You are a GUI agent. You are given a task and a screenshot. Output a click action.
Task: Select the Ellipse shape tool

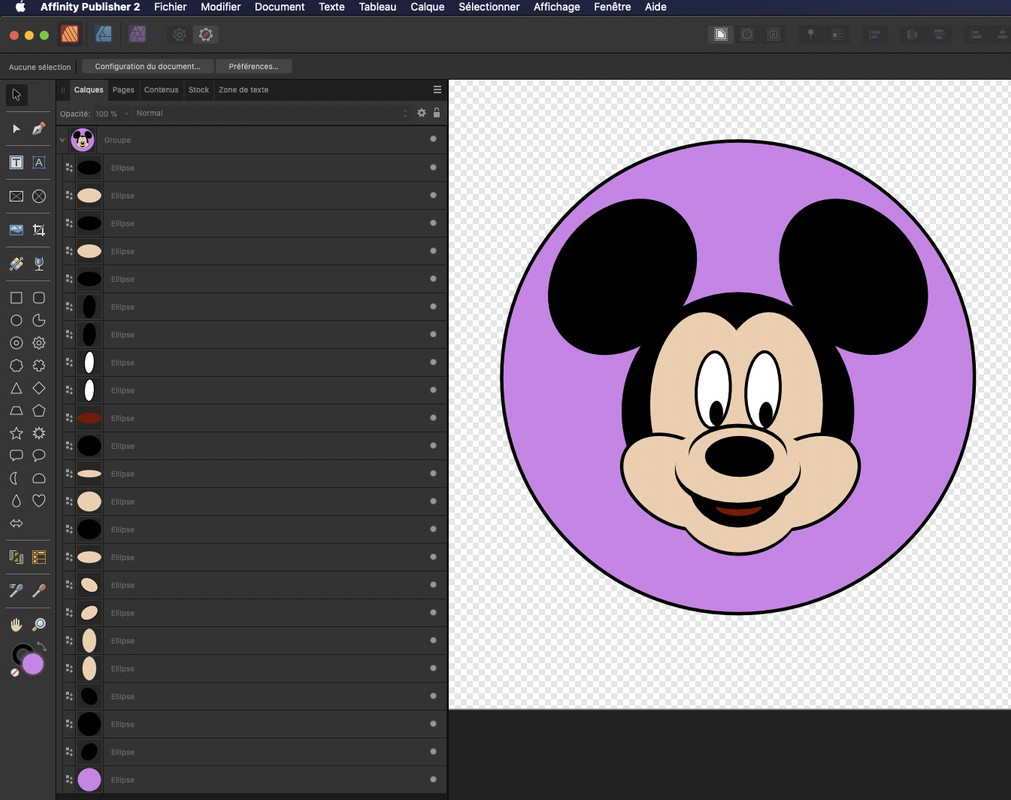16,320
